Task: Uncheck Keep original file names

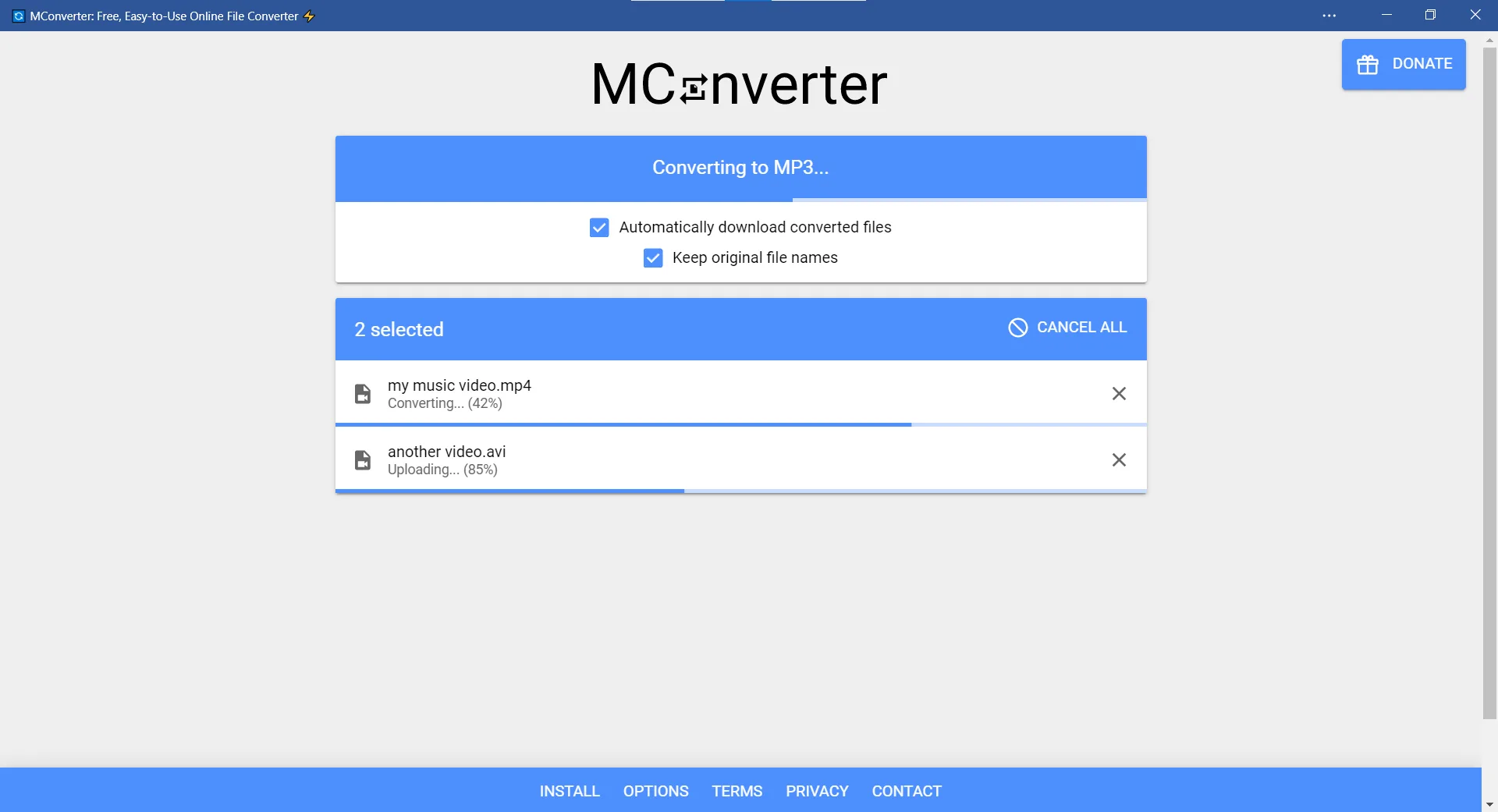Action: click(653, 257)
